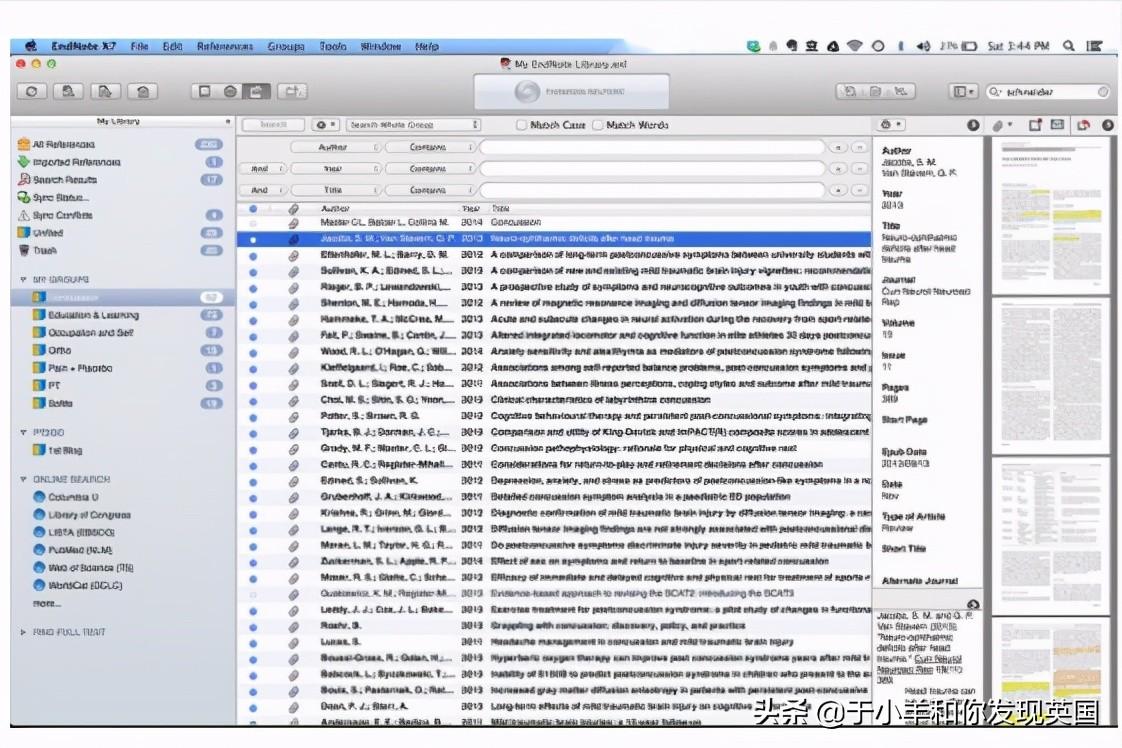Click the dark round icon in reference panel header
This screenshot has width=1122, height=748.
click(x=973, y=125)
